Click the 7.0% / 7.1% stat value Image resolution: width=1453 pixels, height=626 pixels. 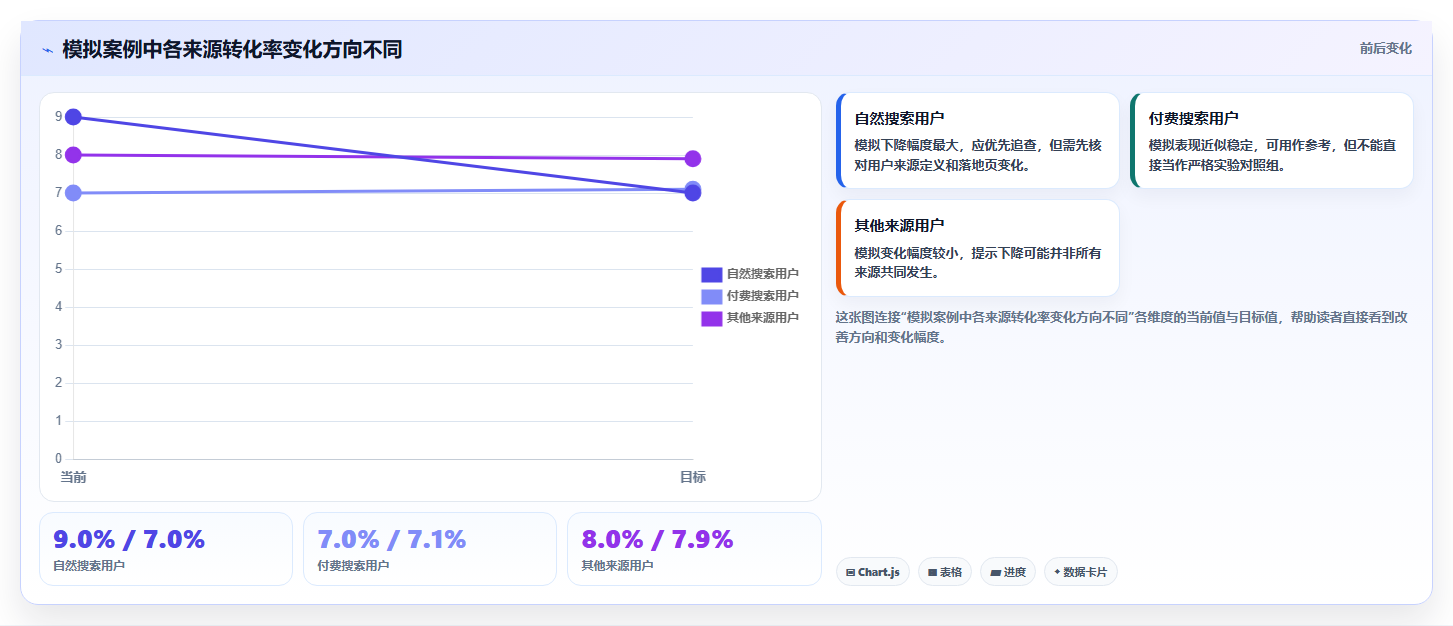tap(392, 540)
